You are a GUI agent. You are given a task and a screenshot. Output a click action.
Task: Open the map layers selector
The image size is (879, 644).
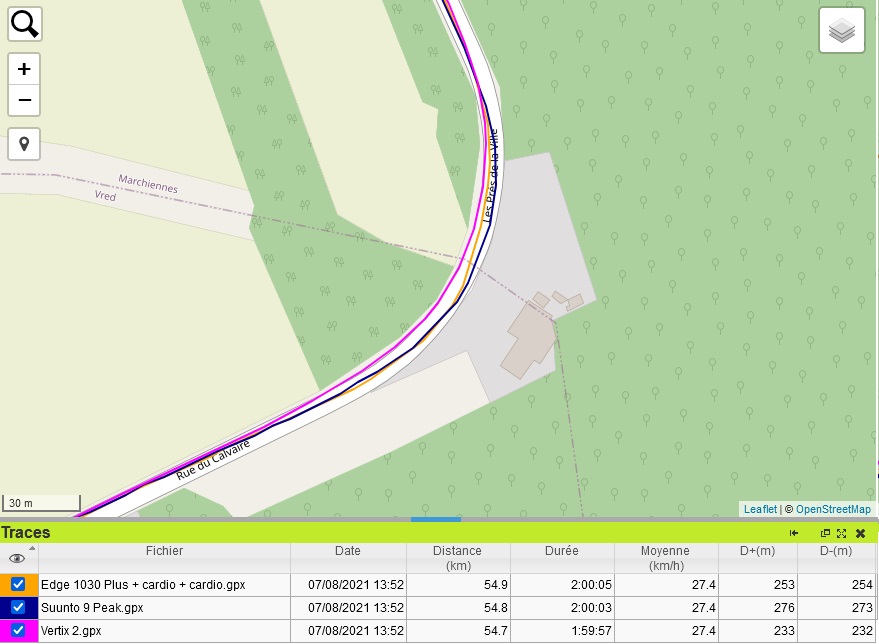pos(842,30)
